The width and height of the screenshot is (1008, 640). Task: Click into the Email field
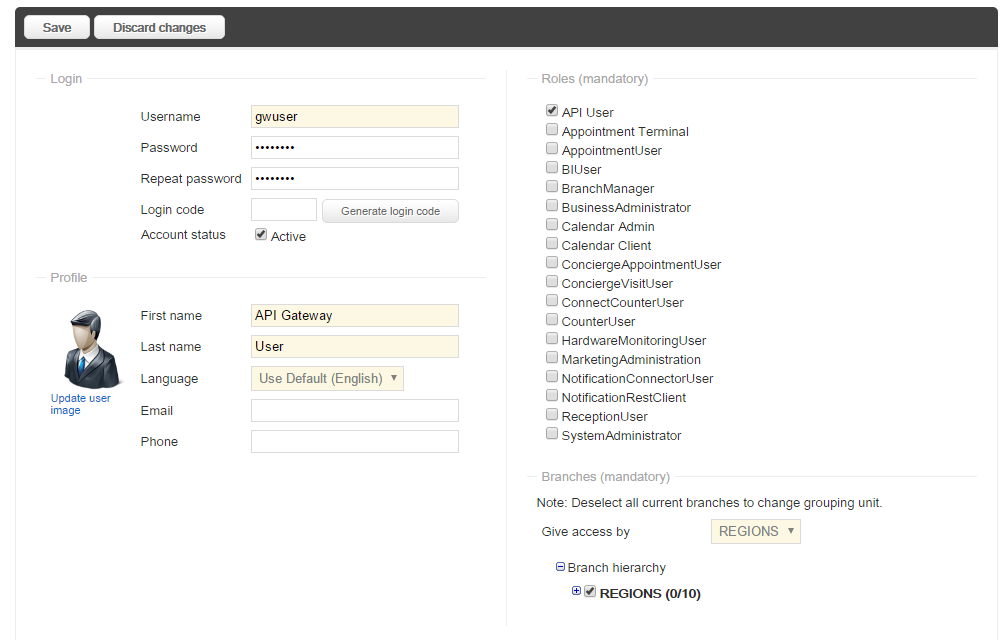pos(354,411)
